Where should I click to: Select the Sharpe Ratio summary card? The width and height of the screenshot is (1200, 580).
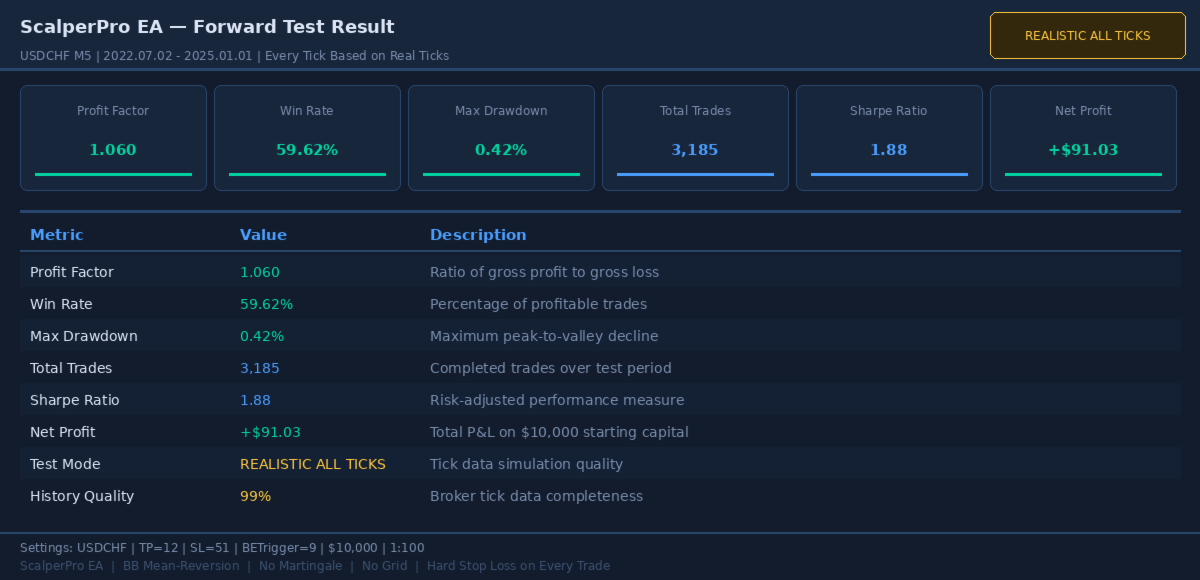point(889,137)
